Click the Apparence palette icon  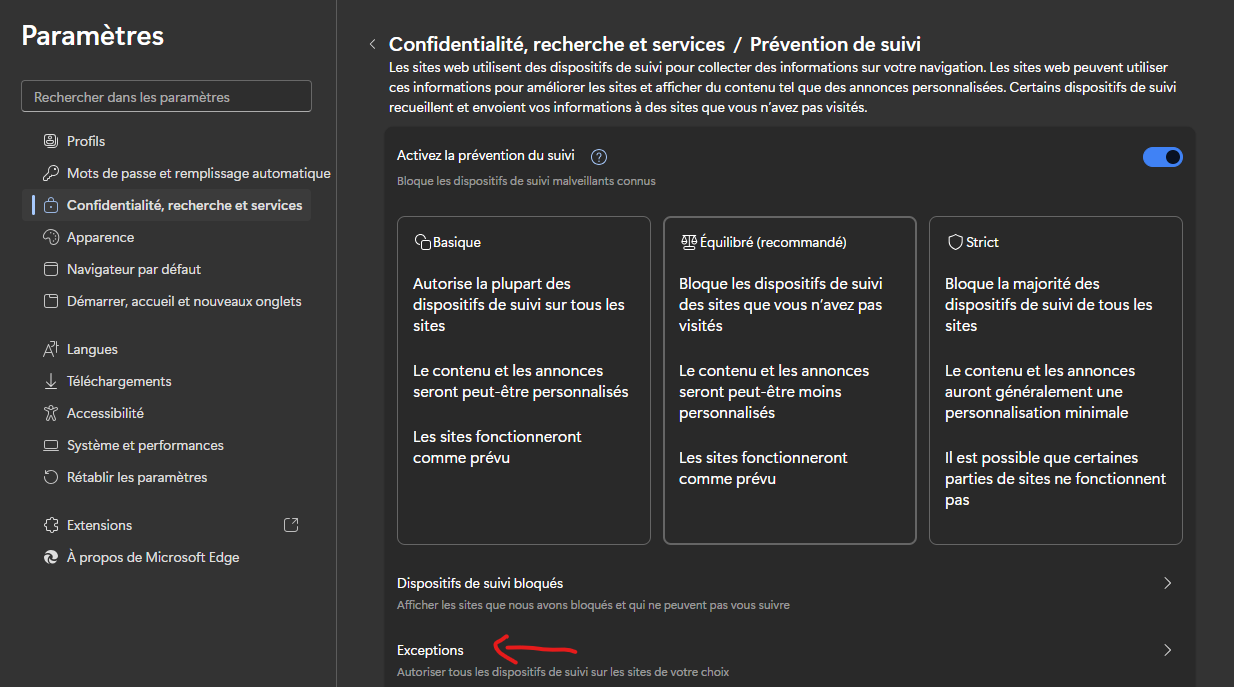[51, 237]
